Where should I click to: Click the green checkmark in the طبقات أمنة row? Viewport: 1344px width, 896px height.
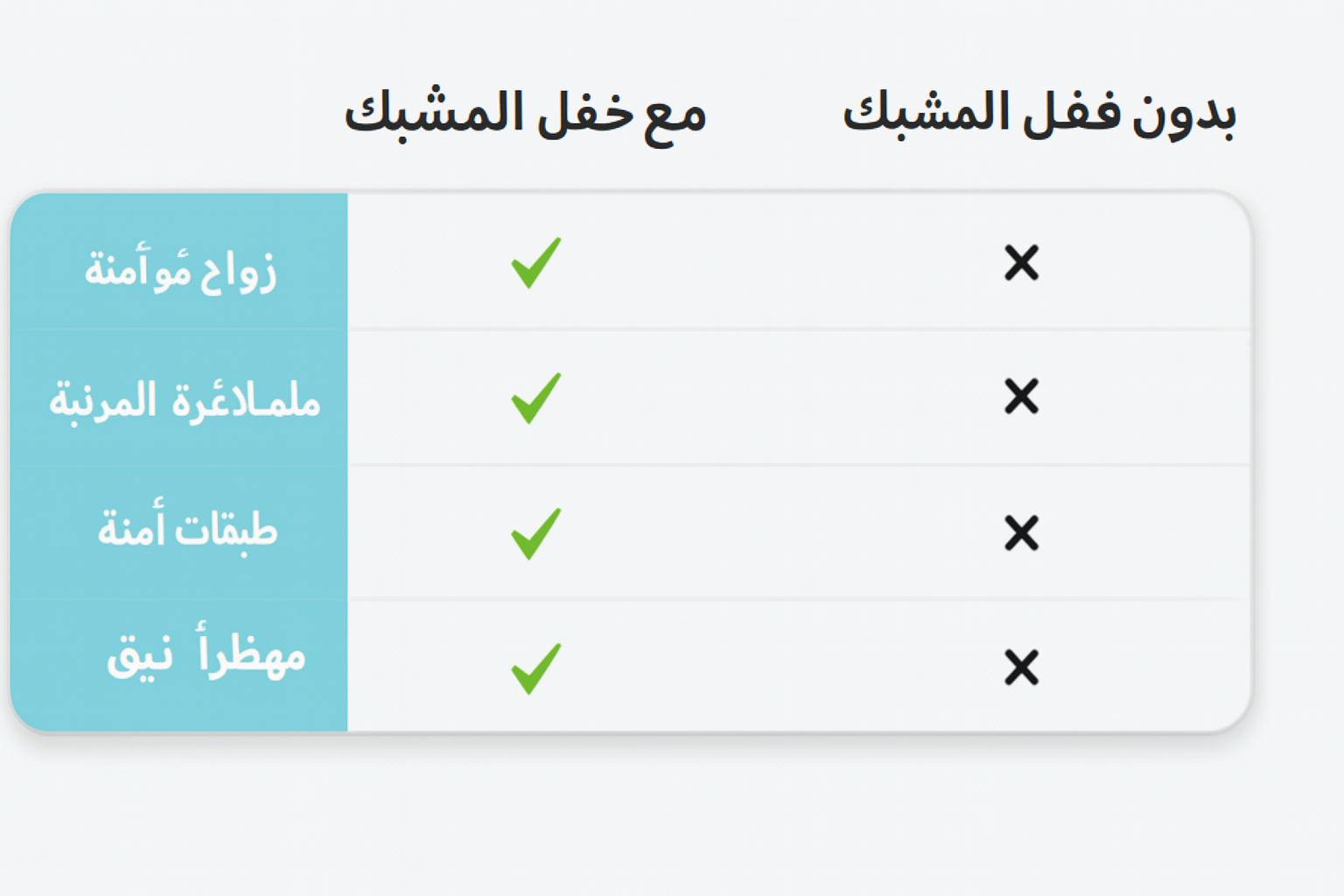(x=535, y=533)
